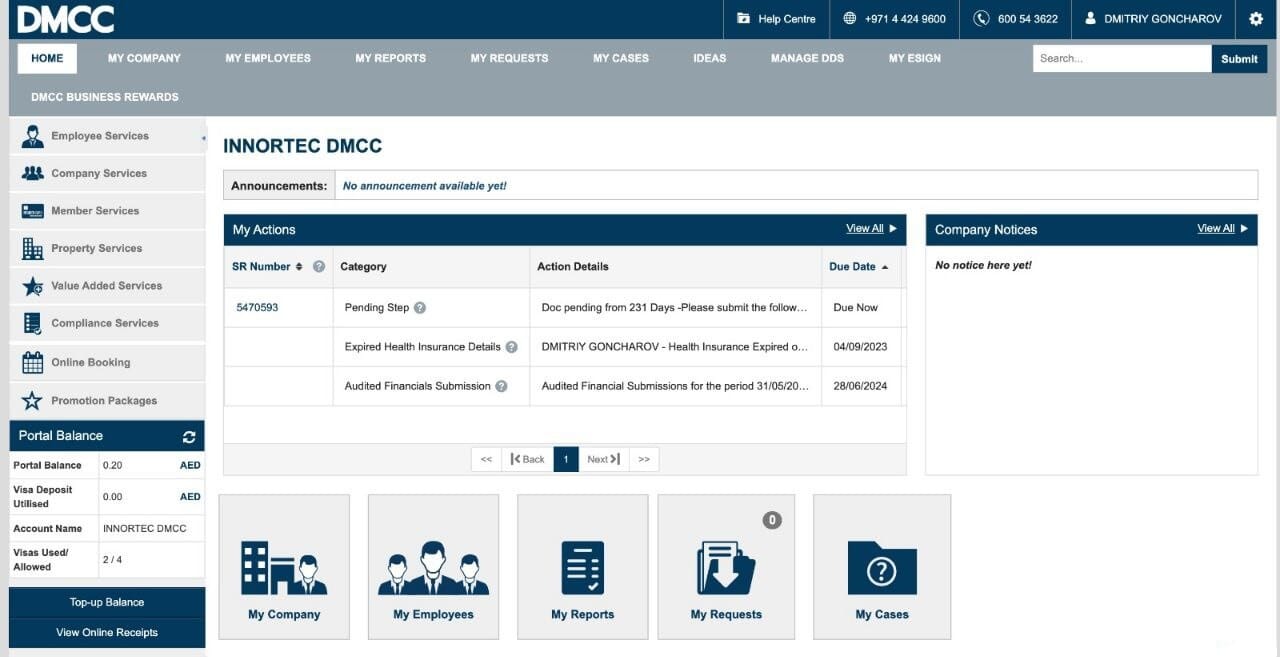Click the Compliance Services icon
The width and height of the screenshot is (1280, 657).
[33, 323]
